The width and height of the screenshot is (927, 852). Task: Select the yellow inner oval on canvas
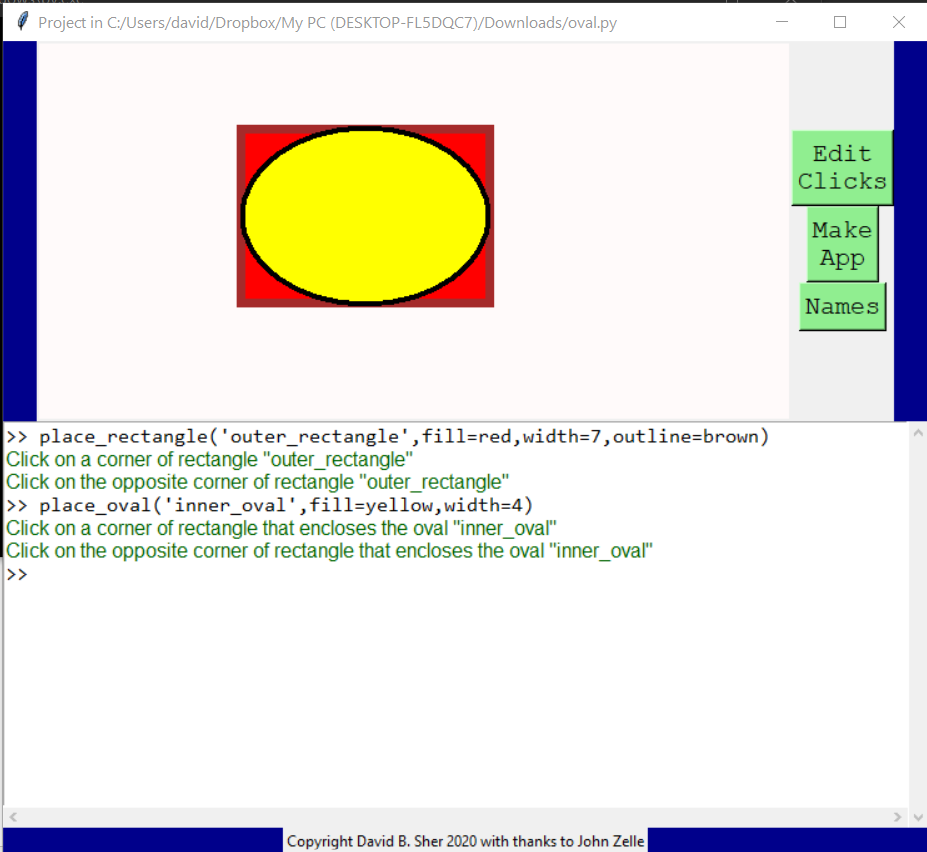click(365, 216)
